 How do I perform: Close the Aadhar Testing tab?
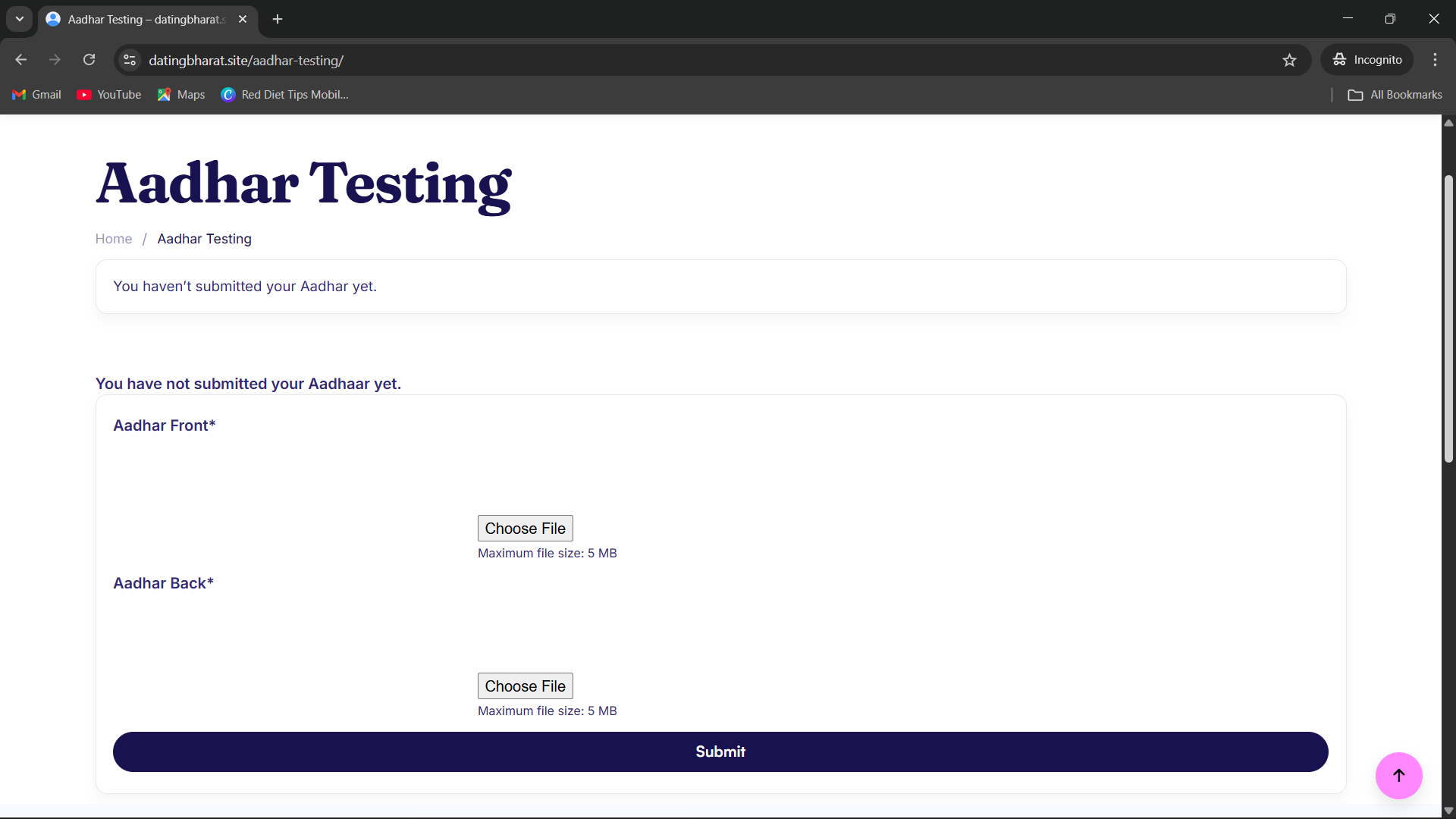tap(243, 19)
